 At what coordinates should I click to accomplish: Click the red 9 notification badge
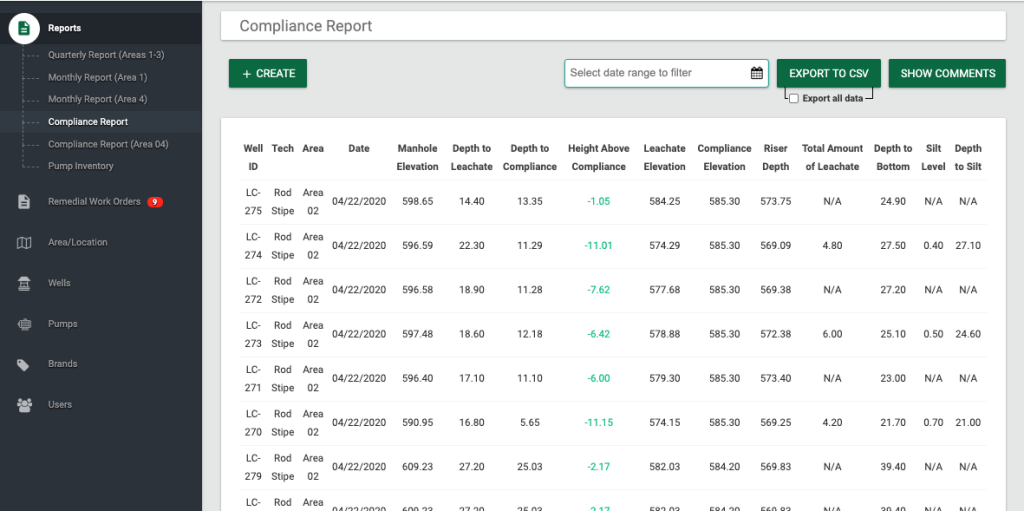coord(155,202)
